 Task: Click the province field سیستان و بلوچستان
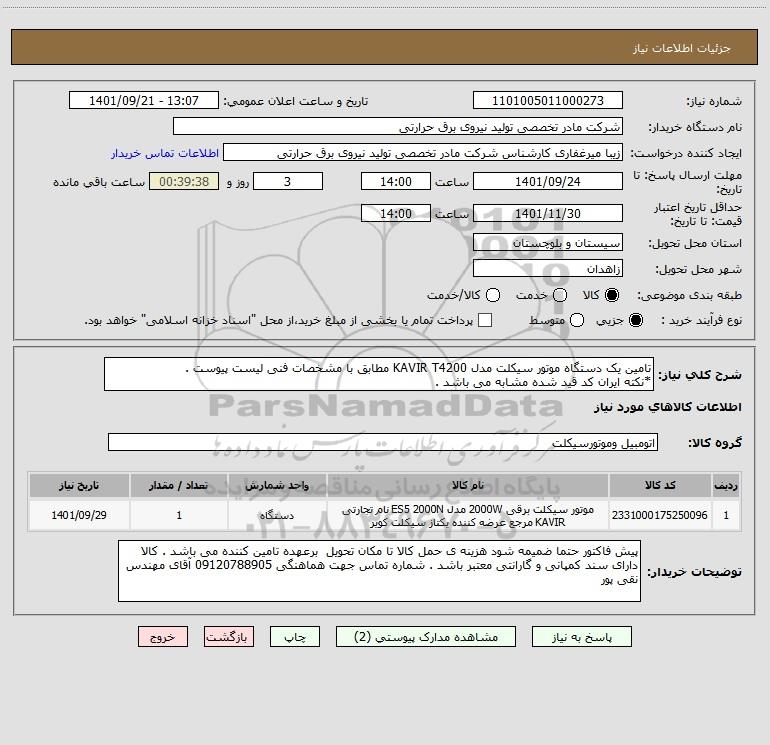pos(548,243)
